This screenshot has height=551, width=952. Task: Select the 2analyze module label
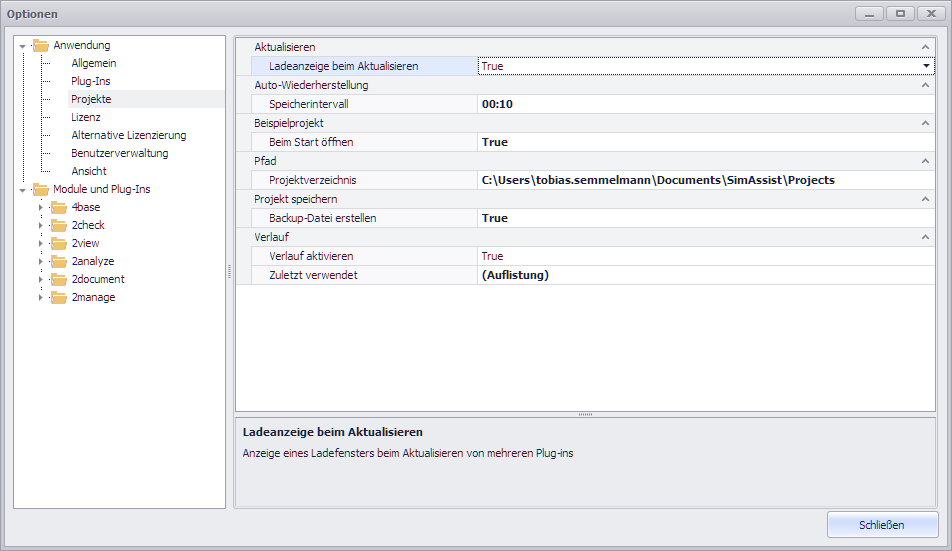93,262
